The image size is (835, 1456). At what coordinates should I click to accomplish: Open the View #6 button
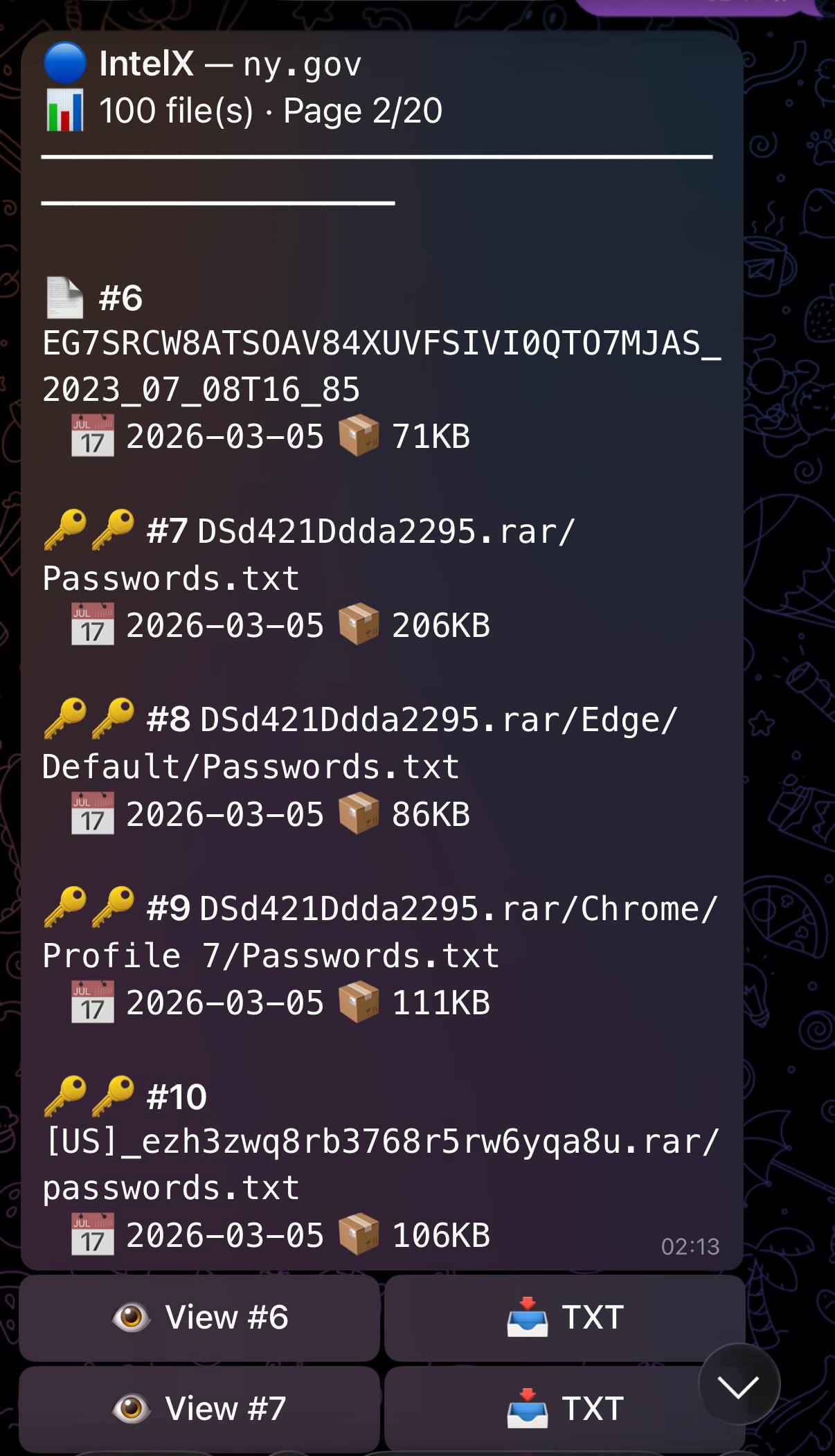199,1318
